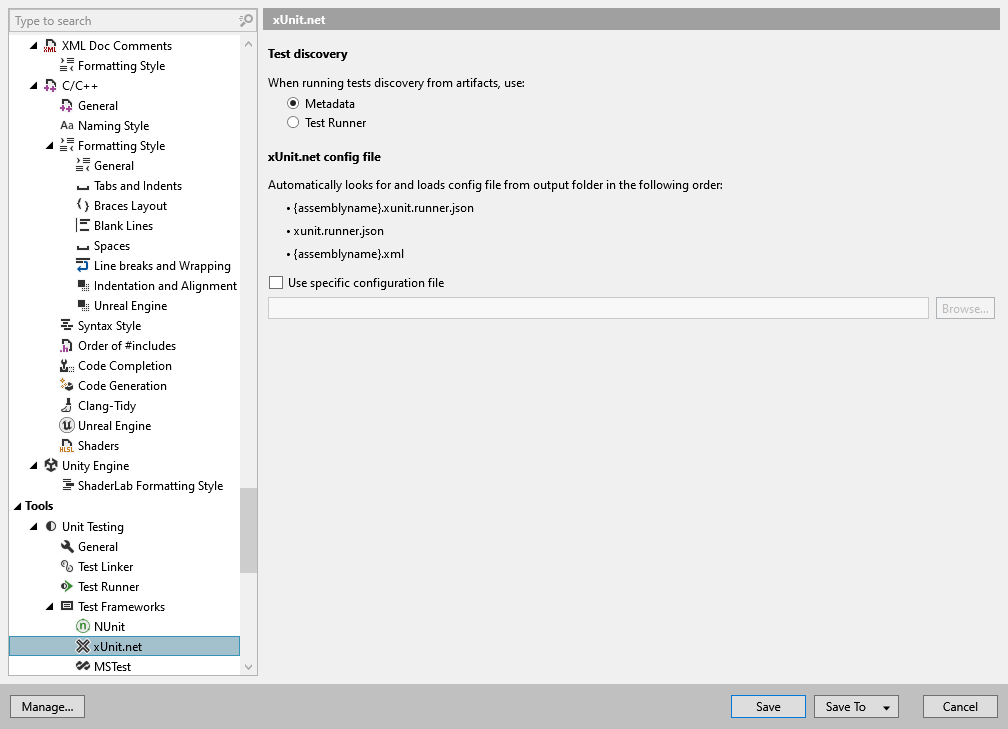Click the ShaderLab Formatting Style icon
1008x729 pixels.
[x=67, y=485]
